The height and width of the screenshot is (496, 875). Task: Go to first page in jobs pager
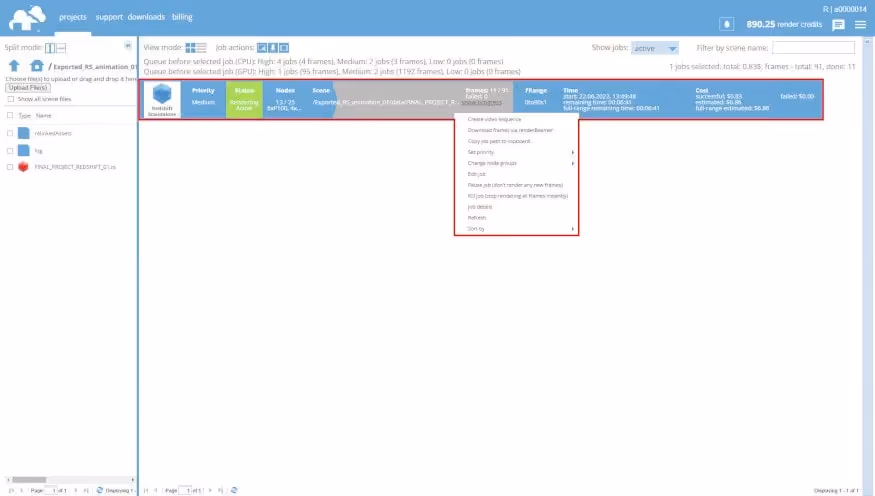coord(146,490)
